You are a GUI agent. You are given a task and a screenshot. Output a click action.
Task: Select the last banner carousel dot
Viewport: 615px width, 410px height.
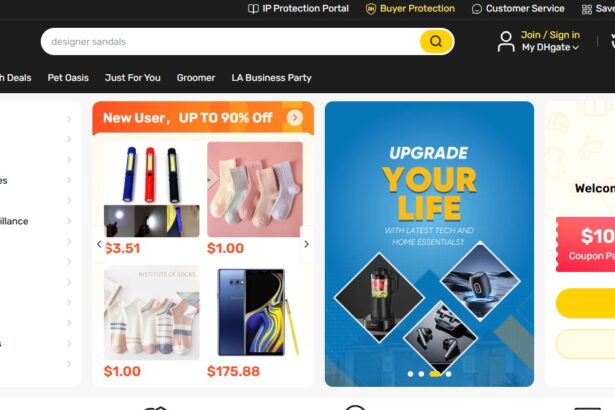point(448,374)
